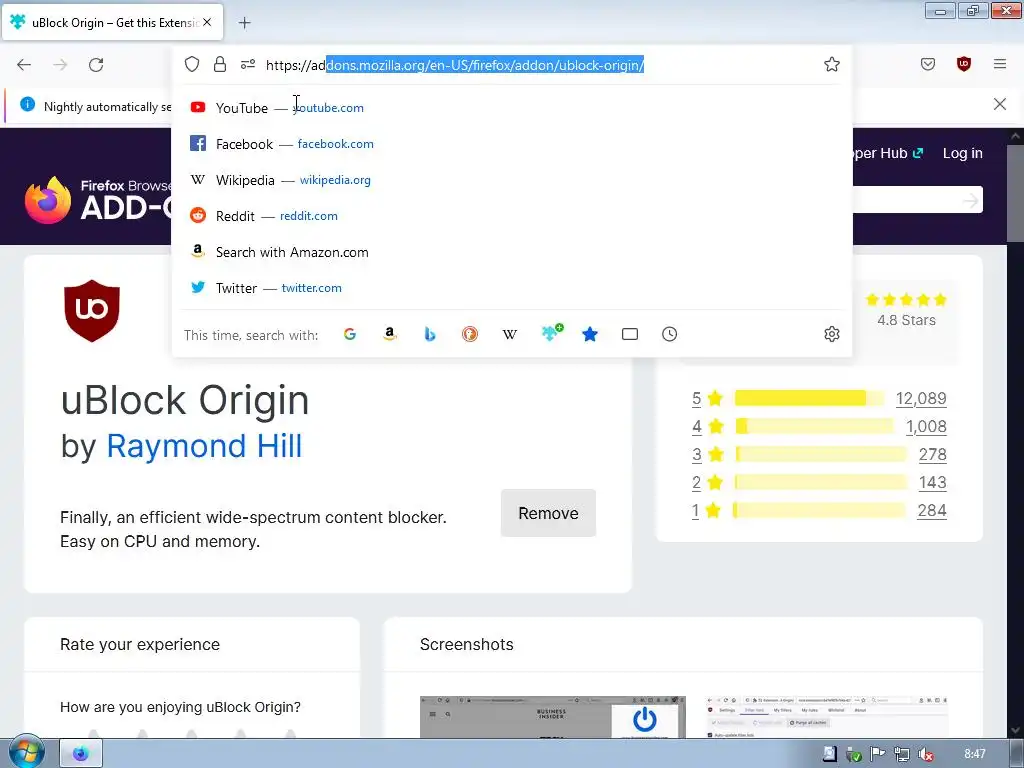
Task: Open the Windows Start button
Action: click(26, 753)
